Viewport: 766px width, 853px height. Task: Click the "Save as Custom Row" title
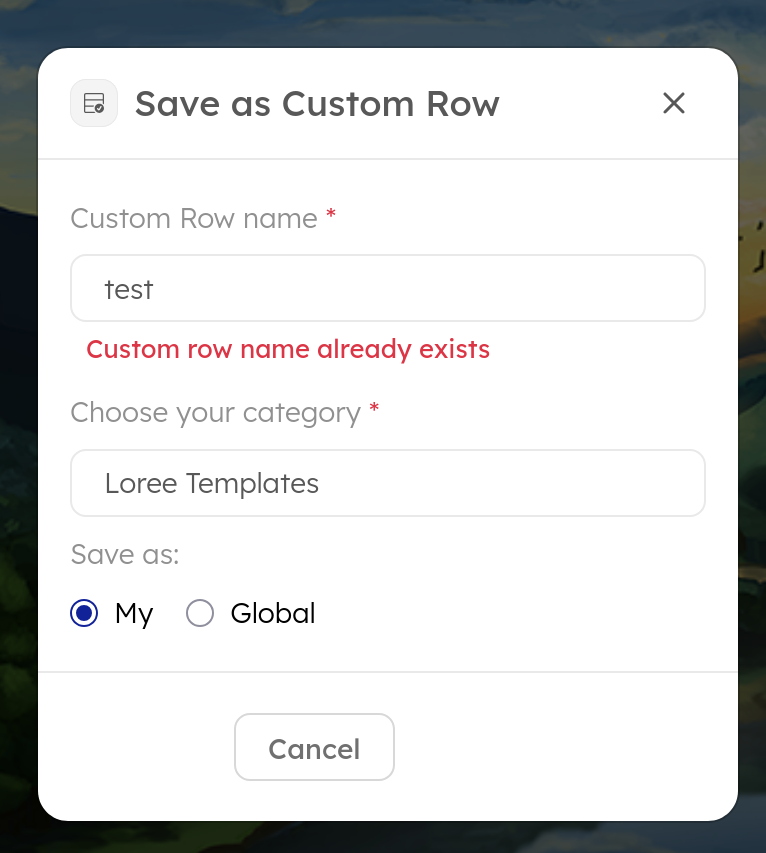point(317,104)
